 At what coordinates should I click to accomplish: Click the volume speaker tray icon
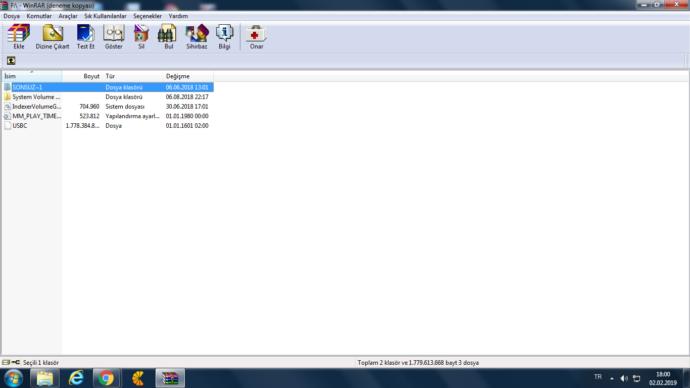[x=624, y=378]
